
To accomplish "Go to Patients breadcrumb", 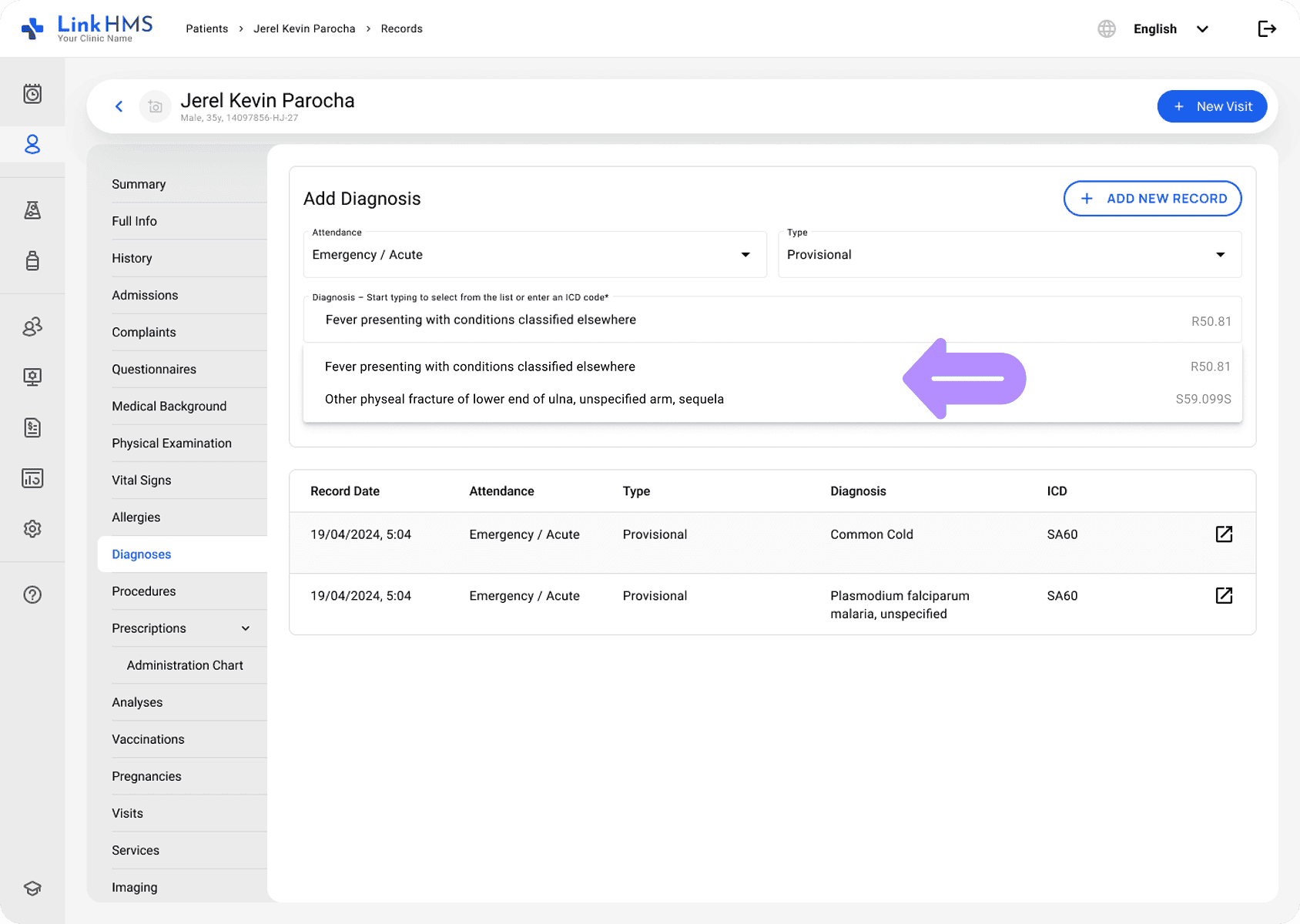I will 207,28.
